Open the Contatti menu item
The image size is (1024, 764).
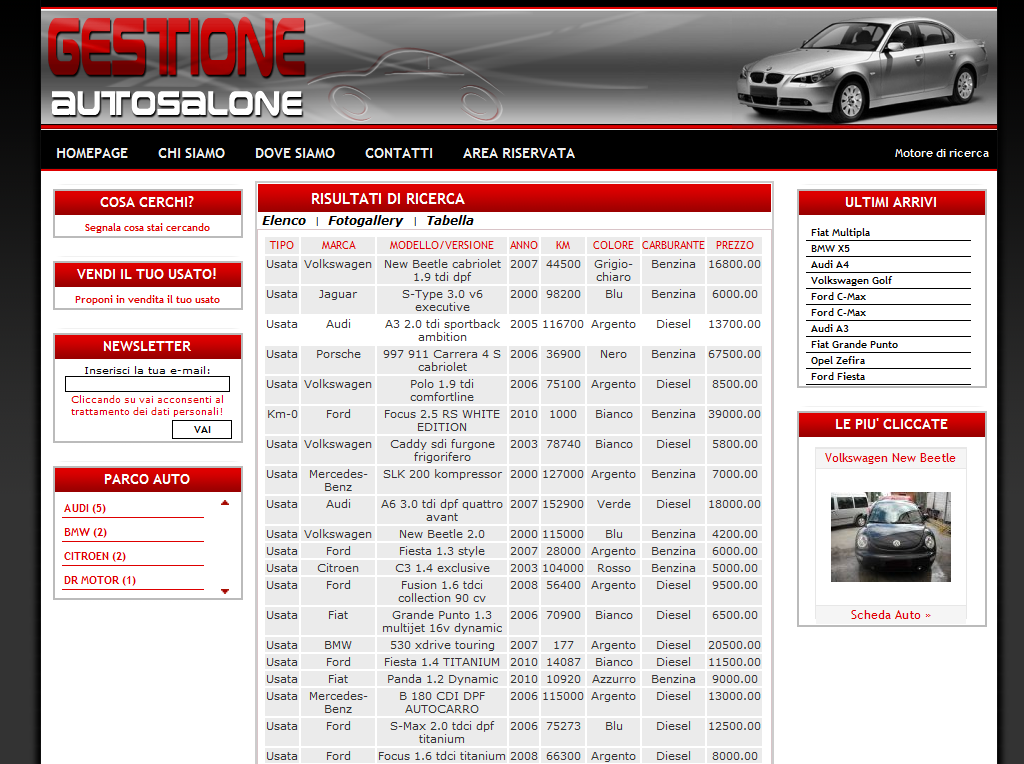point(399,153)
